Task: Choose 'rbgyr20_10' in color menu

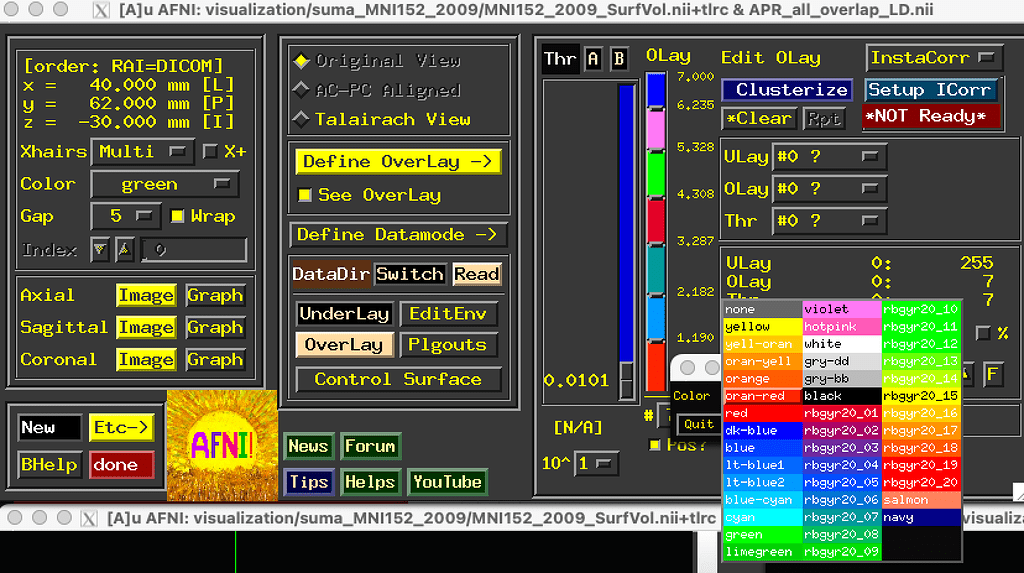Action: [x=921, y=309]
